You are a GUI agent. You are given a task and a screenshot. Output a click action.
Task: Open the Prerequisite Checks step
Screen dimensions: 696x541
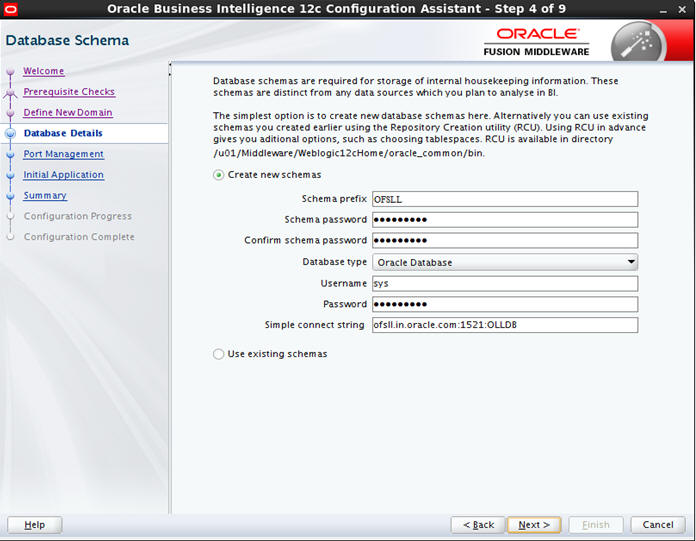click(69, 92)
